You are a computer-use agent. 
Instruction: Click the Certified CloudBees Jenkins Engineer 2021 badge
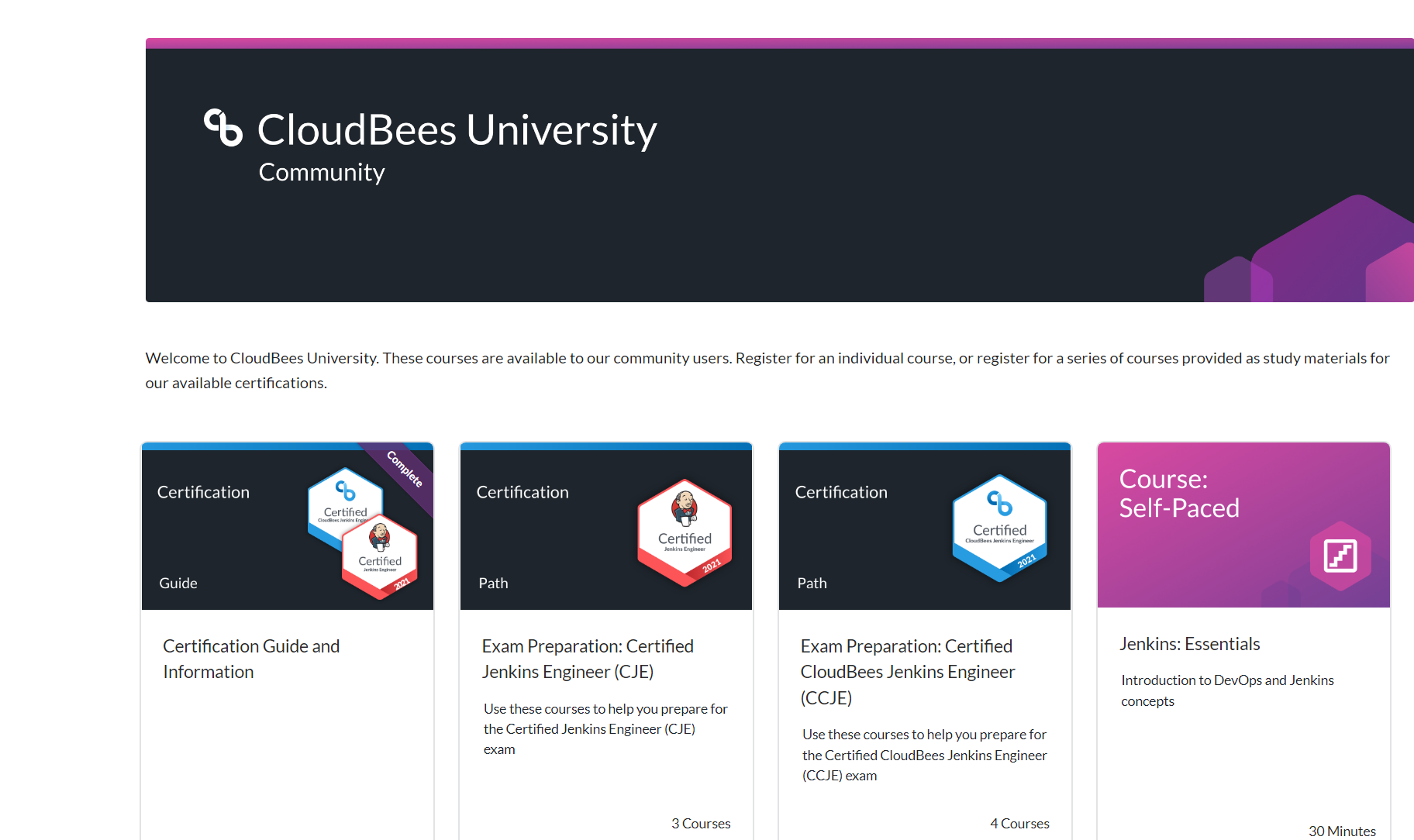click(1000, 528)
